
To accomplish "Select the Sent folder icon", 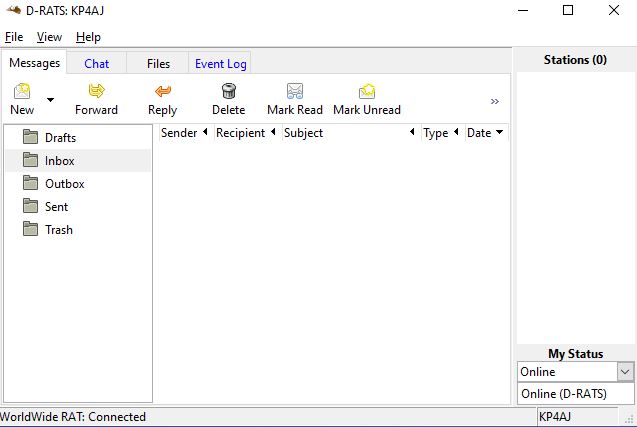I will click(x=30, y=206).
